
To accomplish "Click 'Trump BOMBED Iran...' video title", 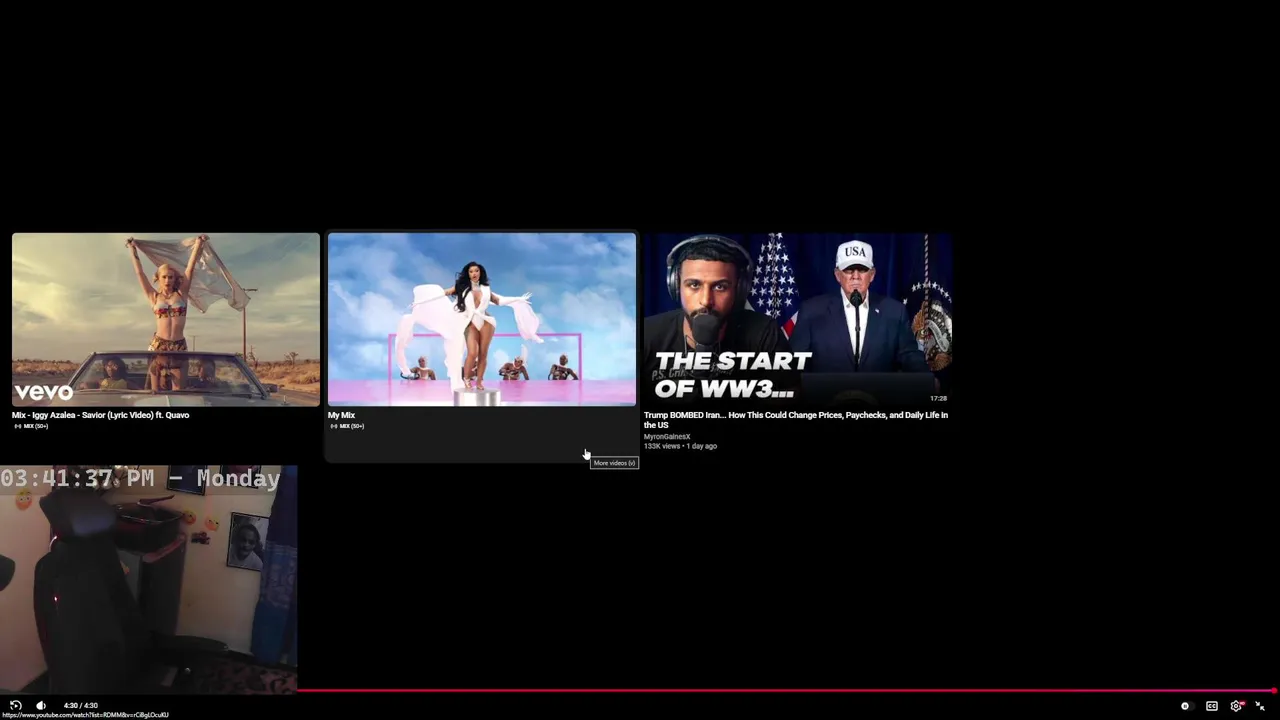I will [x=796, y=420].
